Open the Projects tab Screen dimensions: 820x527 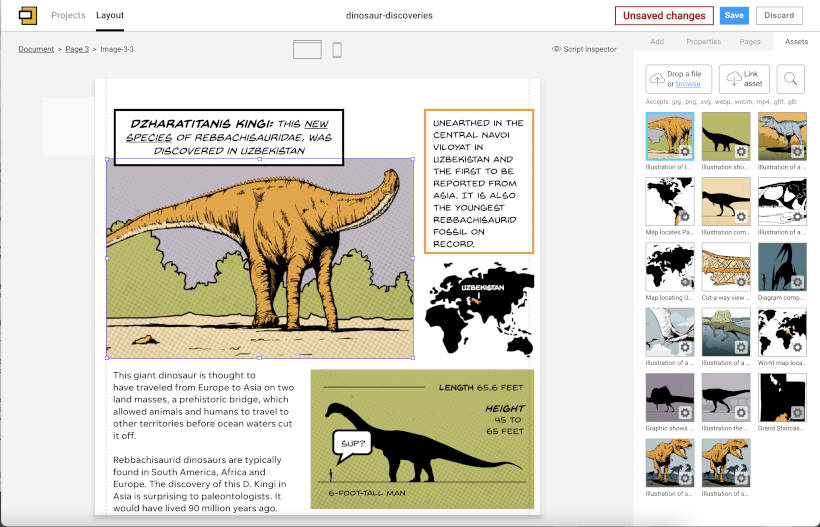pos(68,15)
